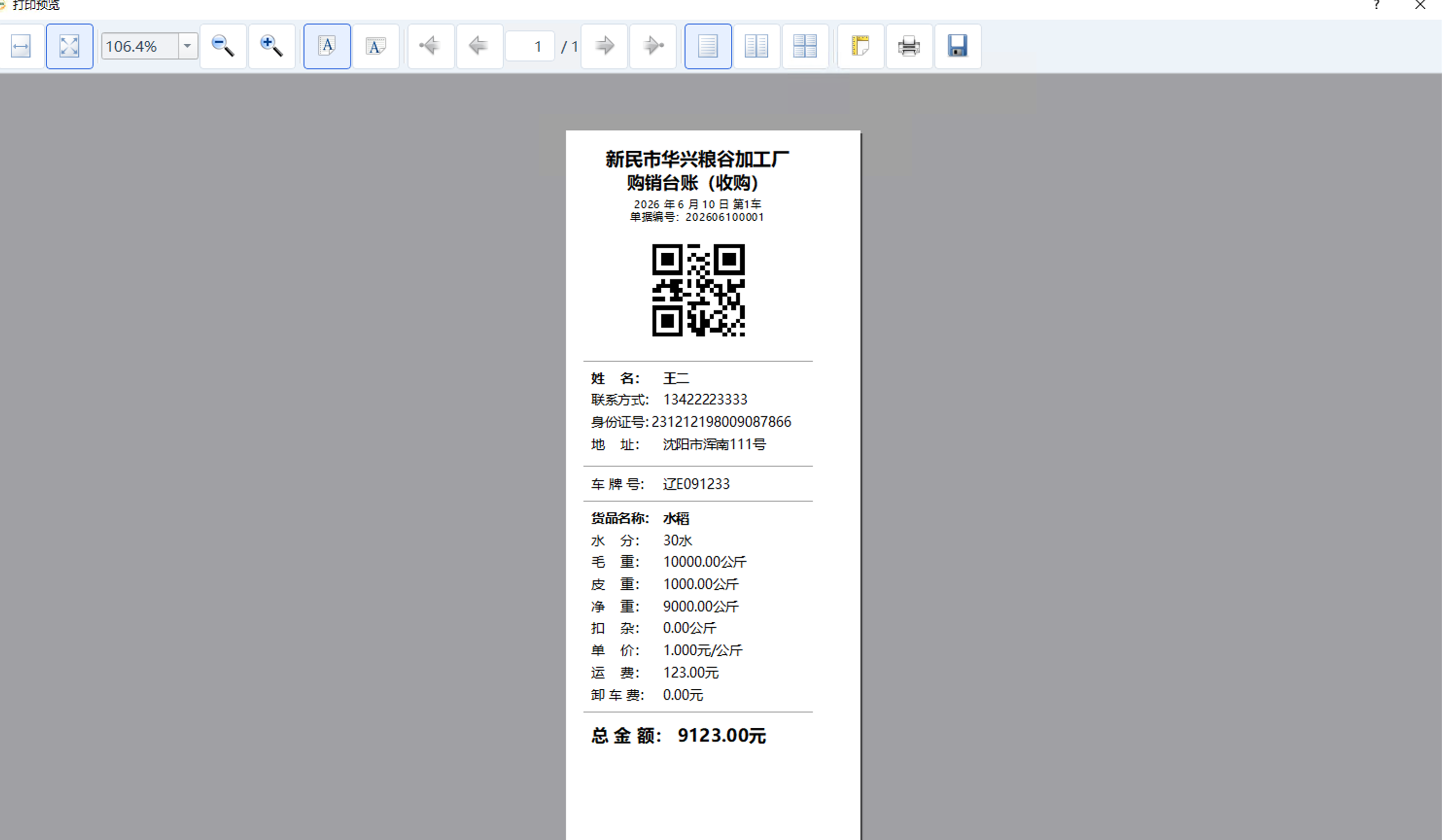
Task: Go to the next page arrow
Action: pos(604,46)
